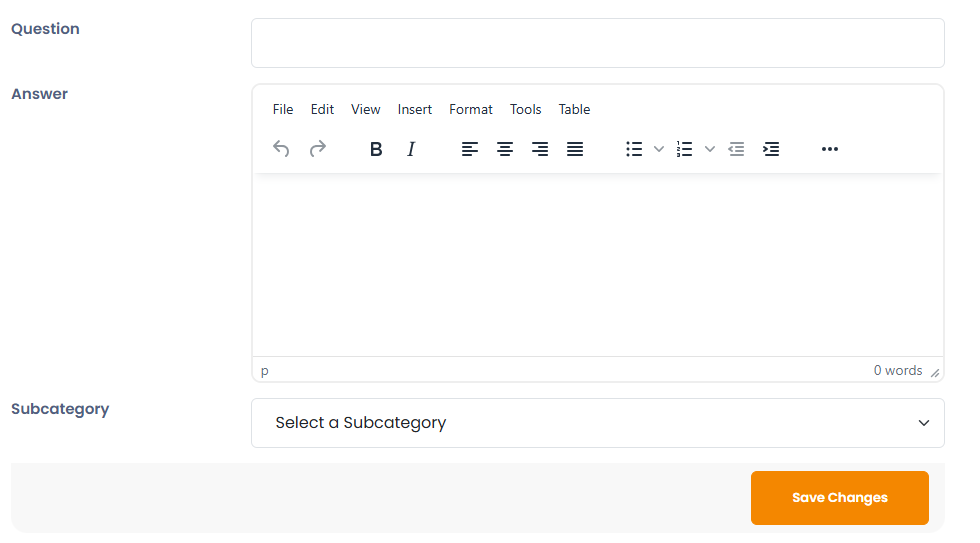This screenshot has width=980, height=543.
Task: Expand the numbered list style chevron
Action: 709,149
